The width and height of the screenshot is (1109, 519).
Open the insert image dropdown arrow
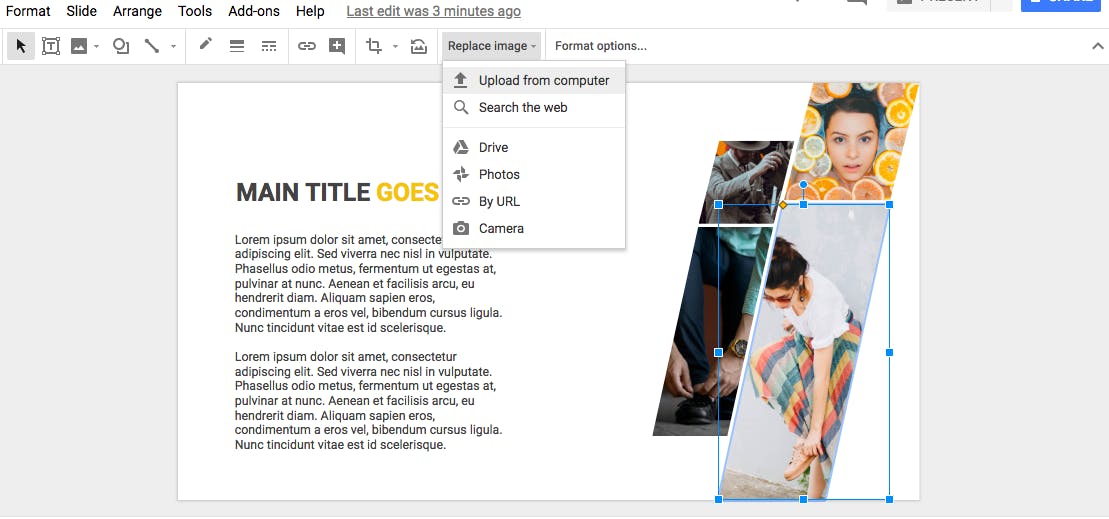97,47
